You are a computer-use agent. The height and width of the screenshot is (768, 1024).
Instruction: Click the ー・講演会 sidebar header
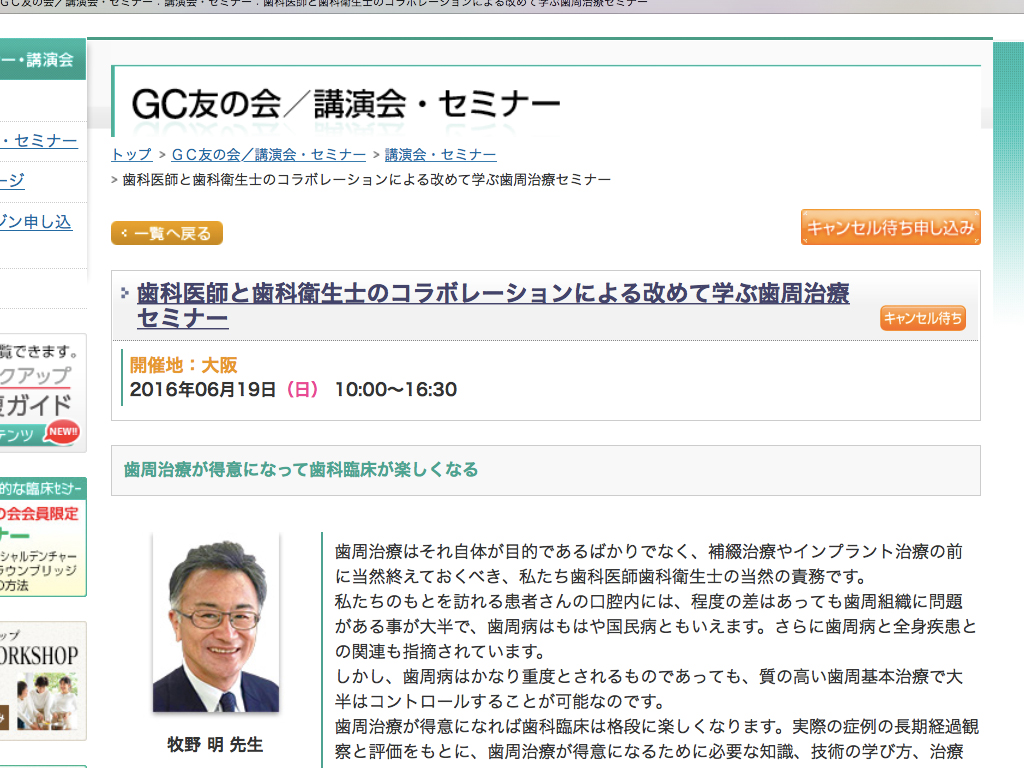(x=43, y=59)
